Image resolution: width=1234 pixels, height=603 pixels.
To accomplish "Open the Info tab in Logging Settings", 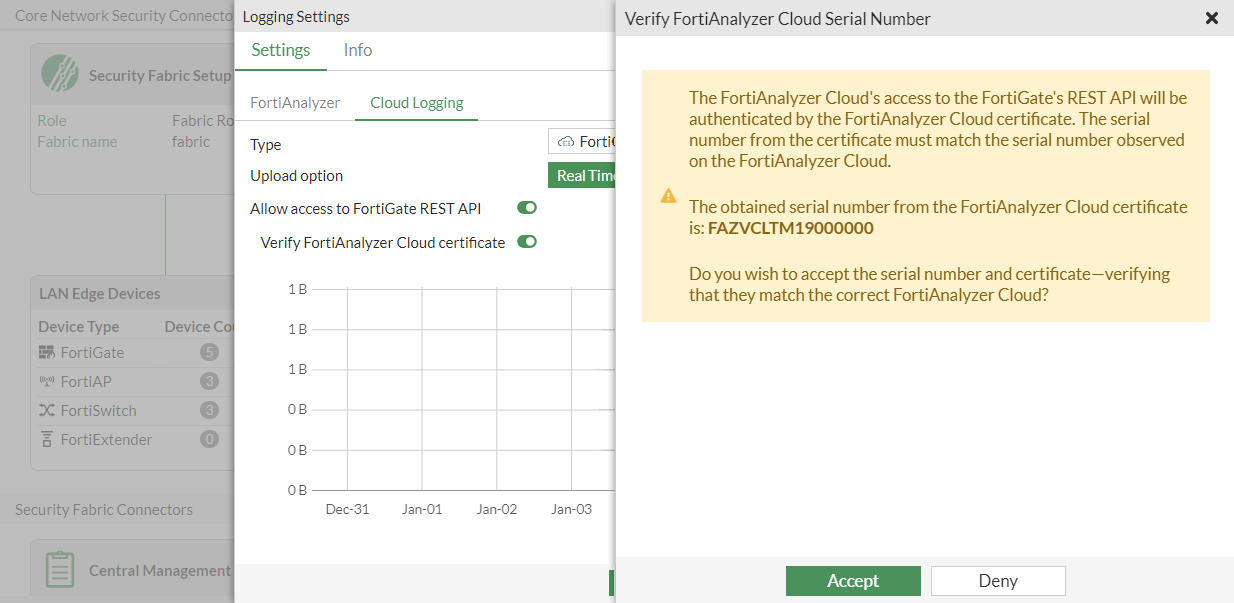I will tap(357, 50).
